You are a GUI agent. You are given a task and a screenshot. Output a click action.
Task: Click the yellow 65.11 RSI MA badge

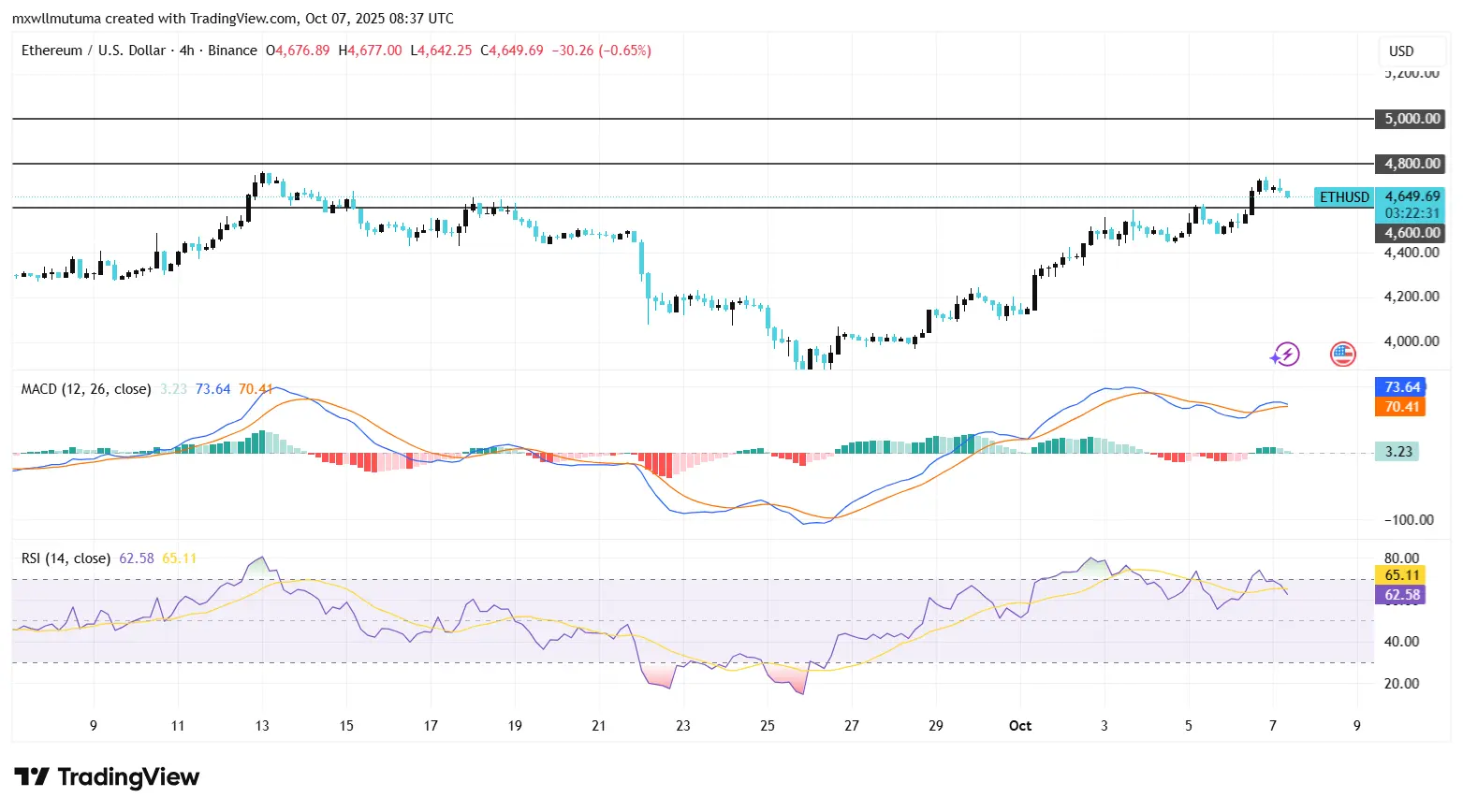click(1400, 574)
